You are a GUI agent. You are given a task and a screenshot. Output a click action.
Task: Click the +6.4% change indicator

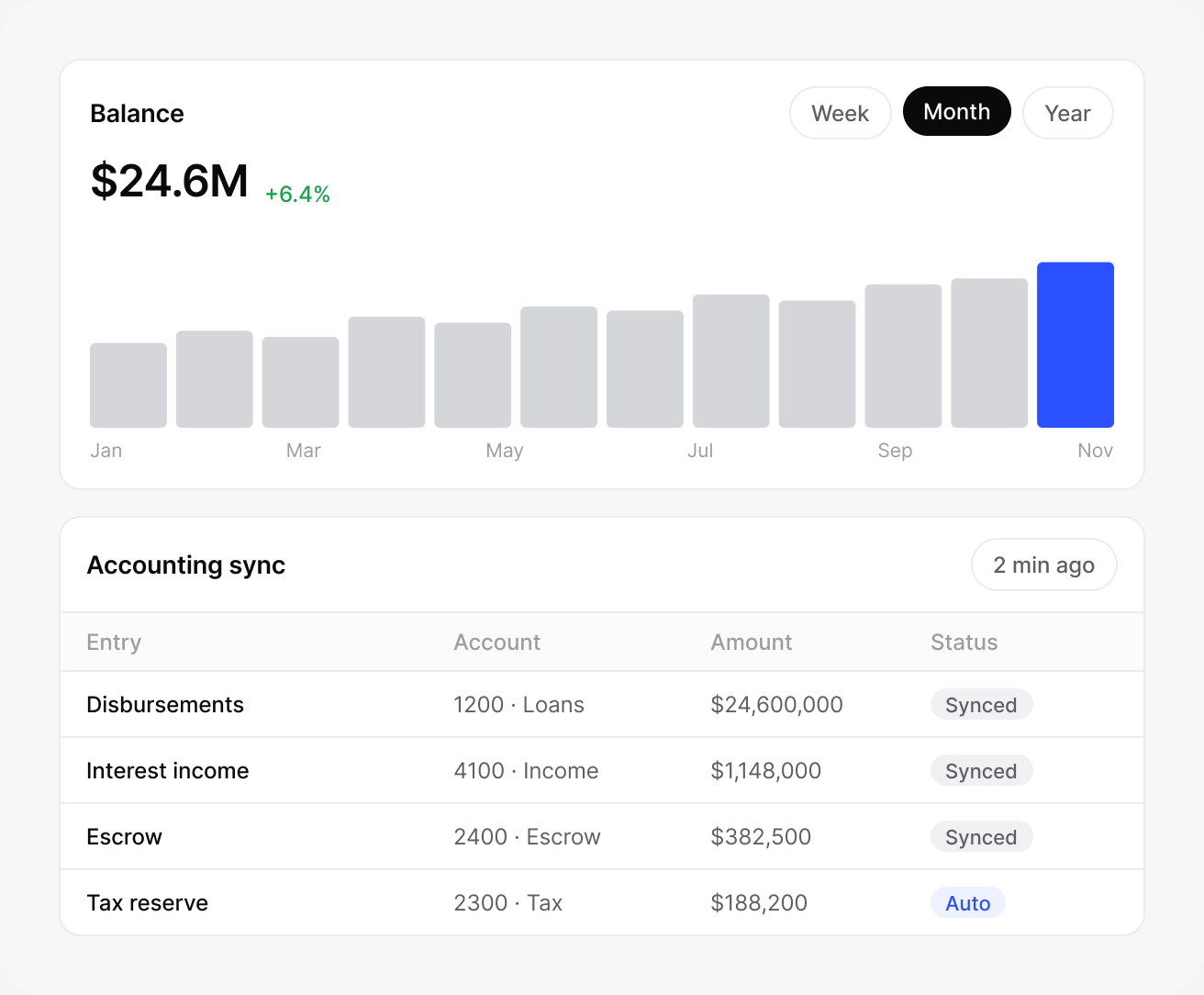[297, 195]
